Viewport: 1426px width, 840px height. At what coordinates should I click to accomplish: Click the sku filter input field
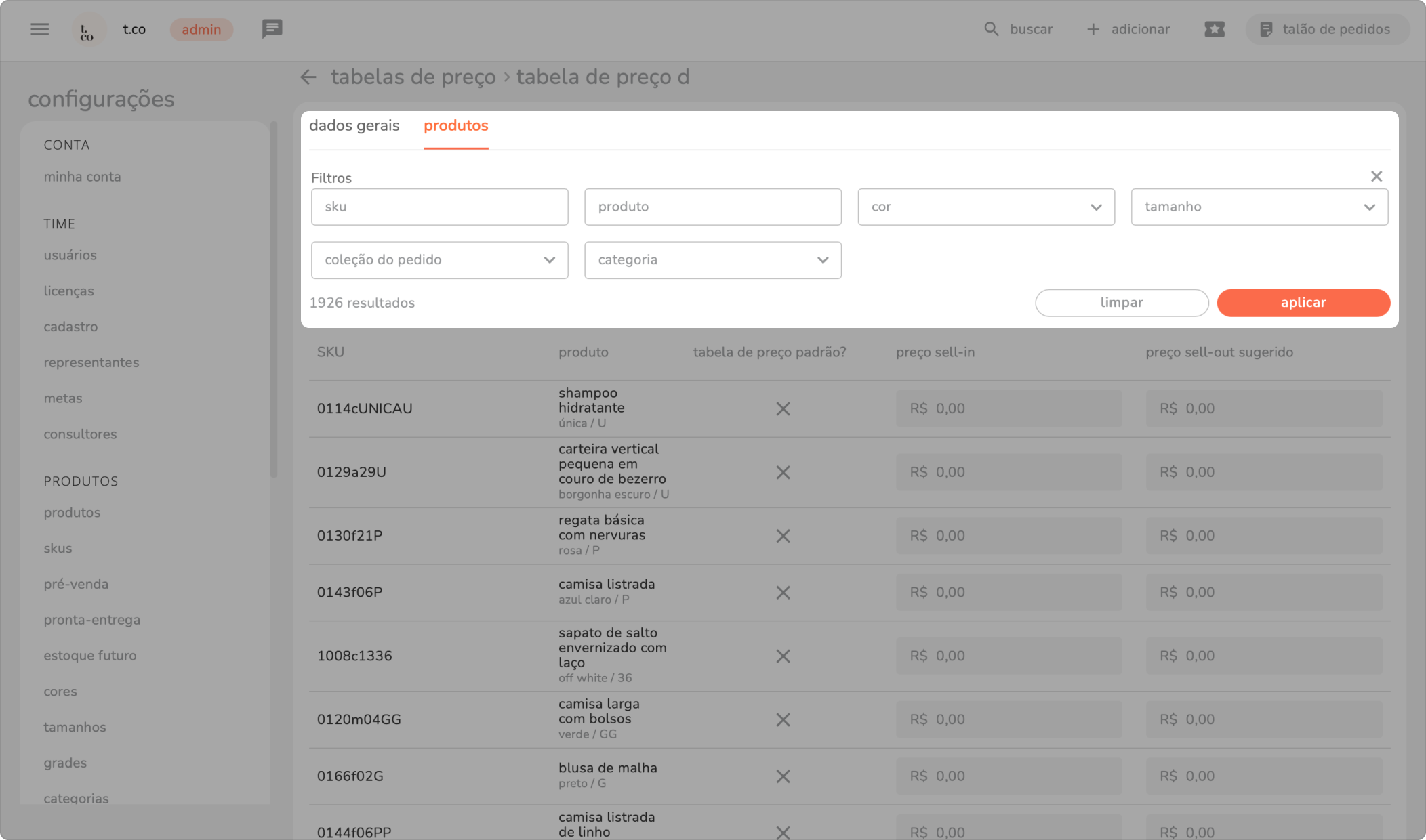439,207
